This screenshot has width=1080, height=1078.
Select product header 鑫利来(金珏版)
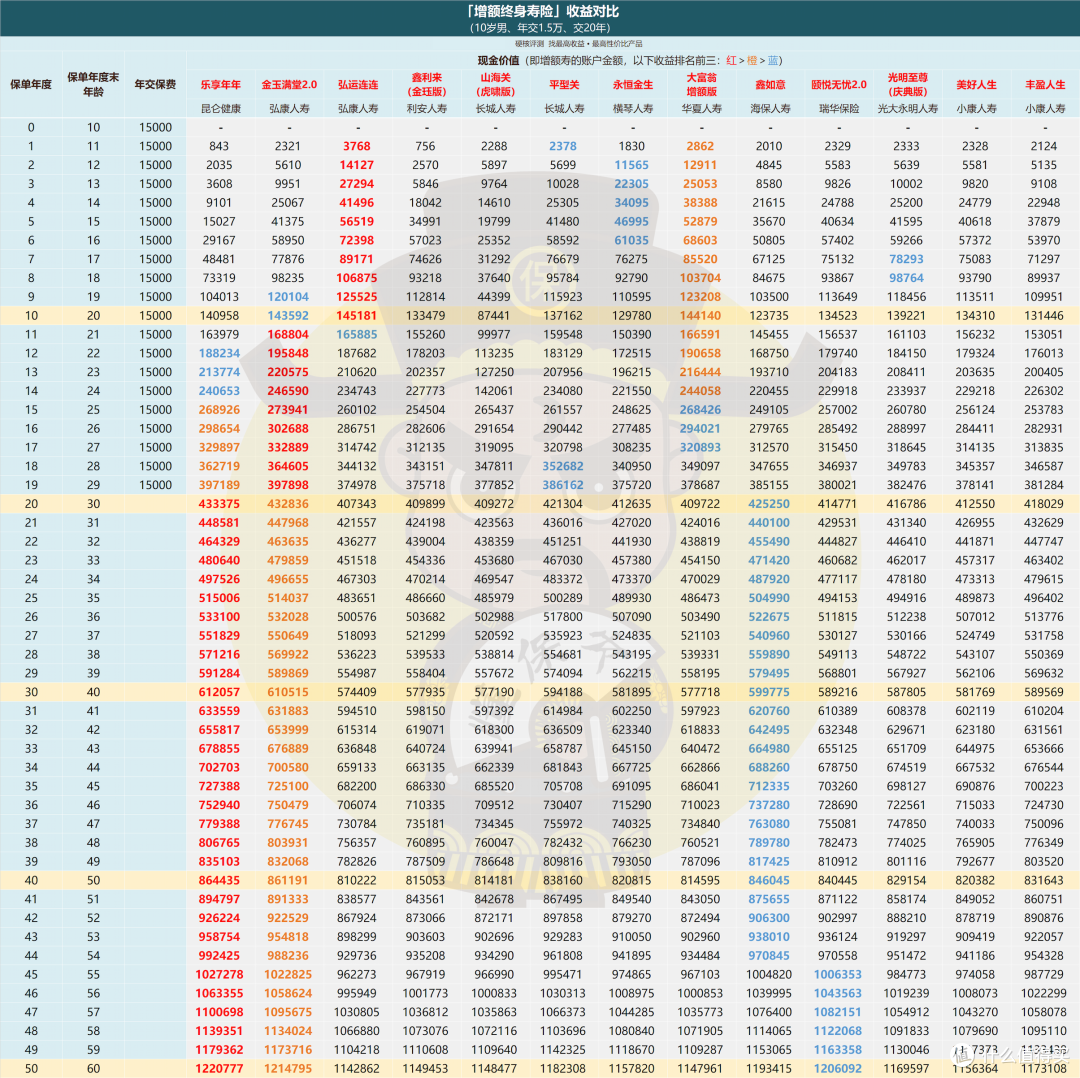426,85
